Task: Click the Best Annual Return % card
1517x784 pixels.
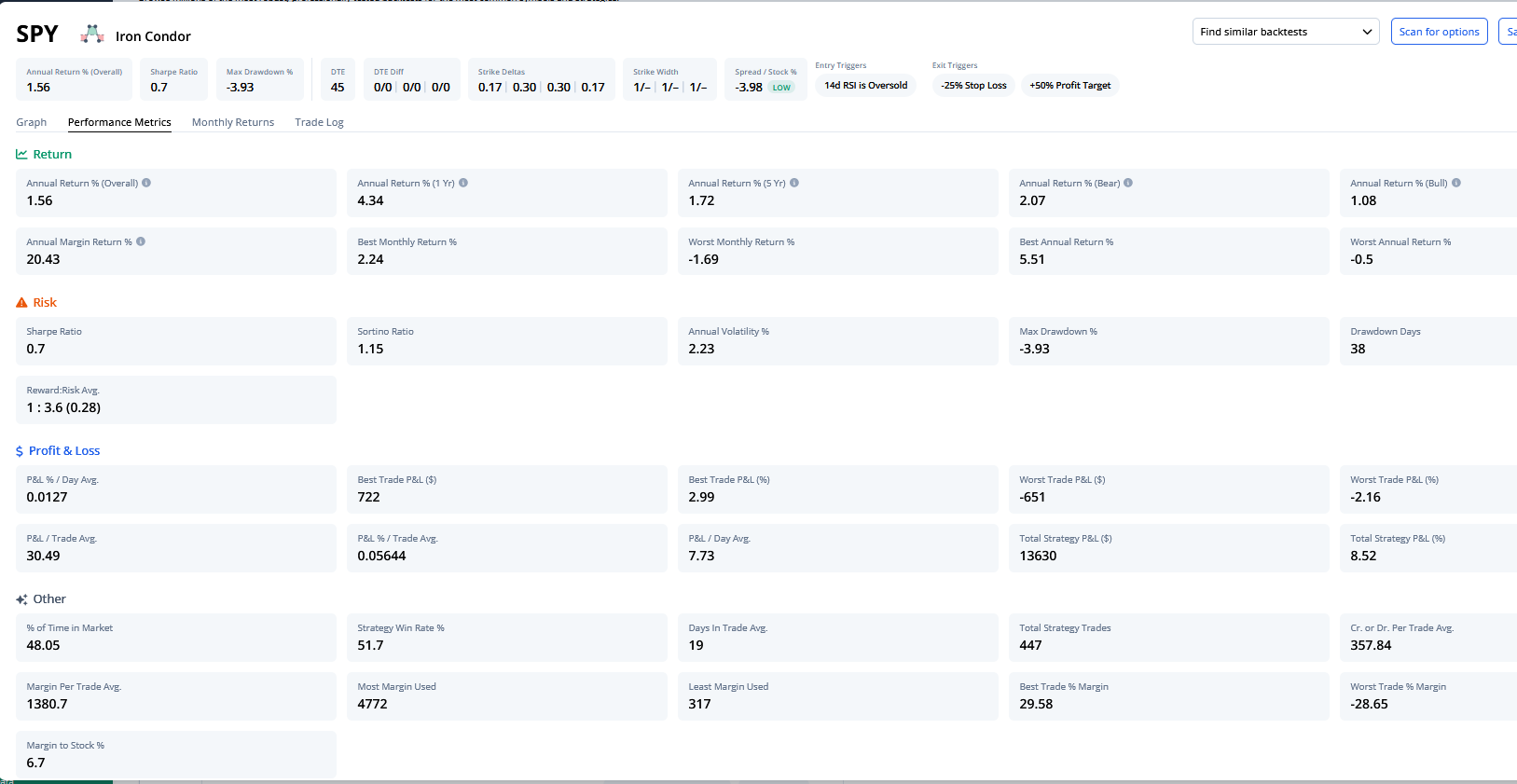Action: pos(1169,251)
